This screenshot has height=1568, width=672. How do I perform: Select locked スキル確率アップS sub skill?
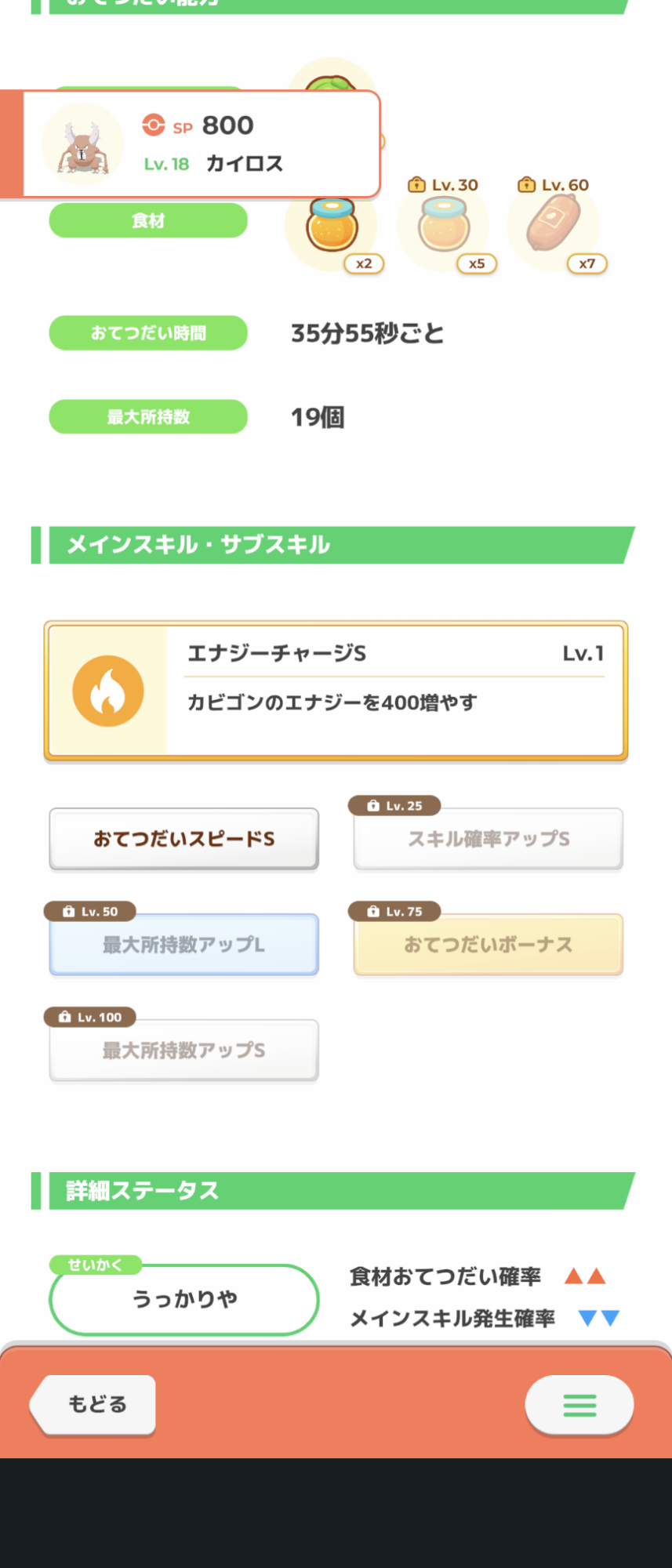pyautogui.click(x=488, y=840)
